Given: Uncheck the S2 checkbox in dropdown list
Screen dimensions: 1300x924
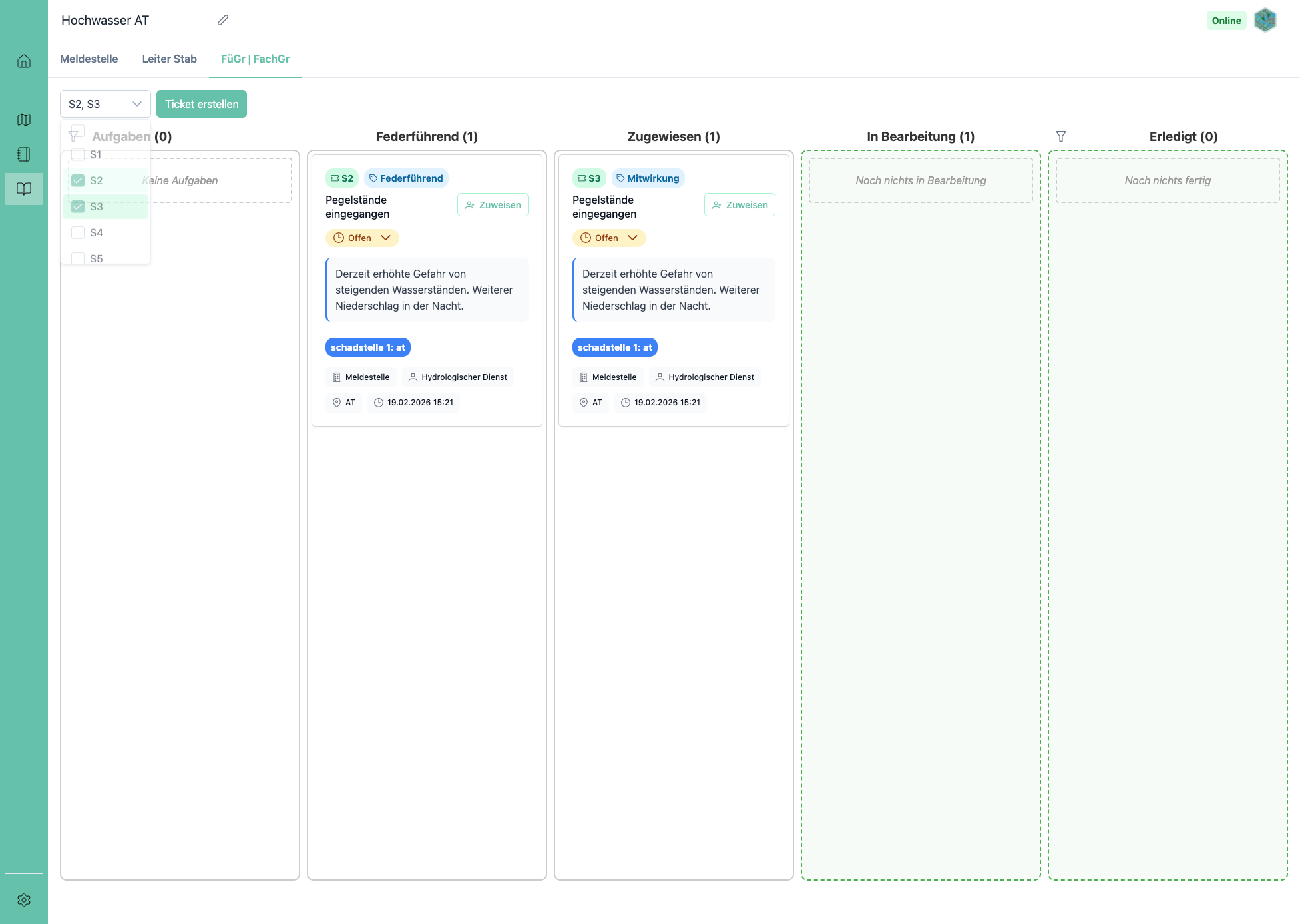Looking at the screenshot, I should point(78,180).
